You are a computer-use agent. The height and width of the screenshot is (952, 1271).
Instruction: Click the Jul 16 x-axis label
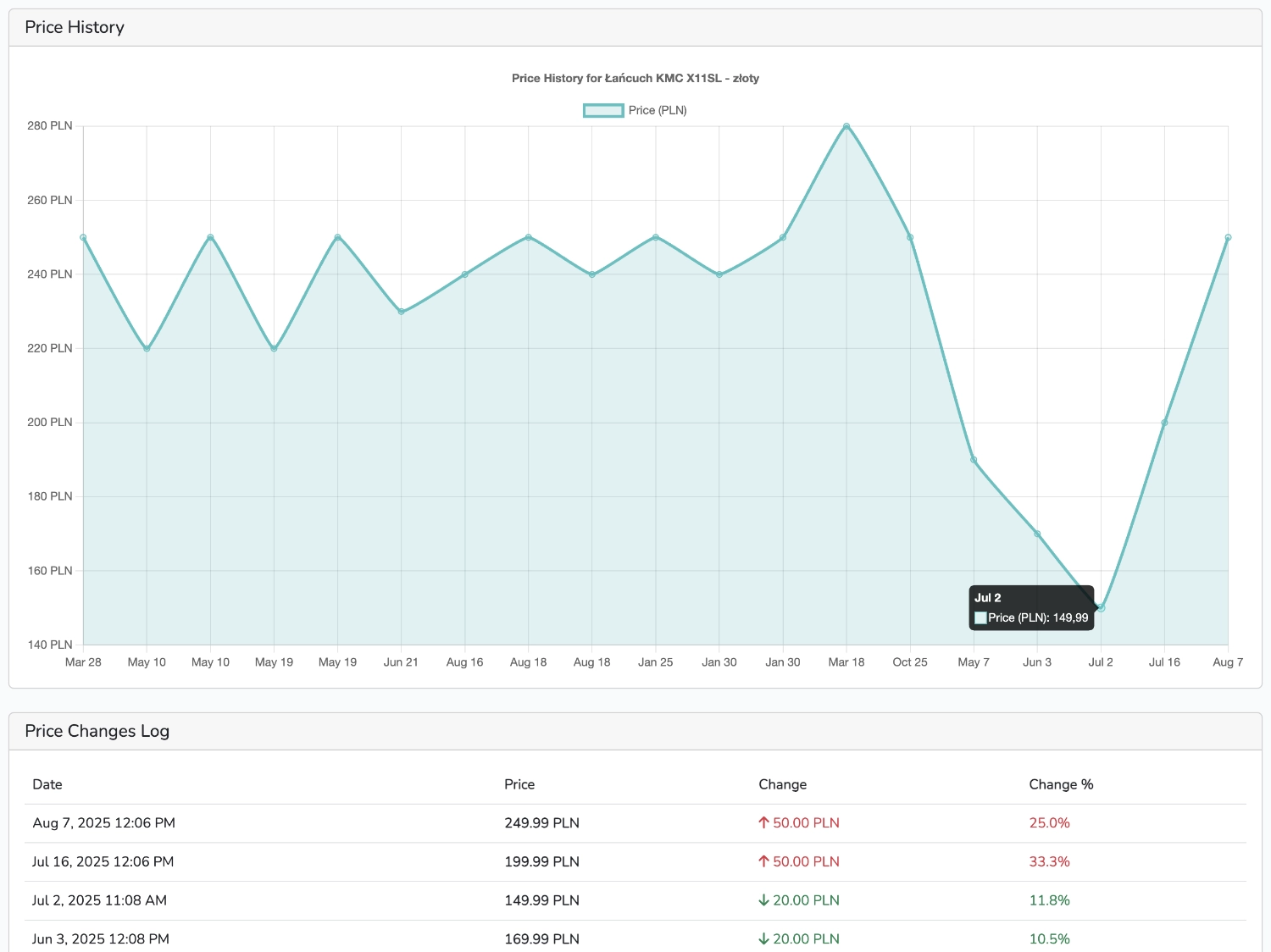(1164, 662)
